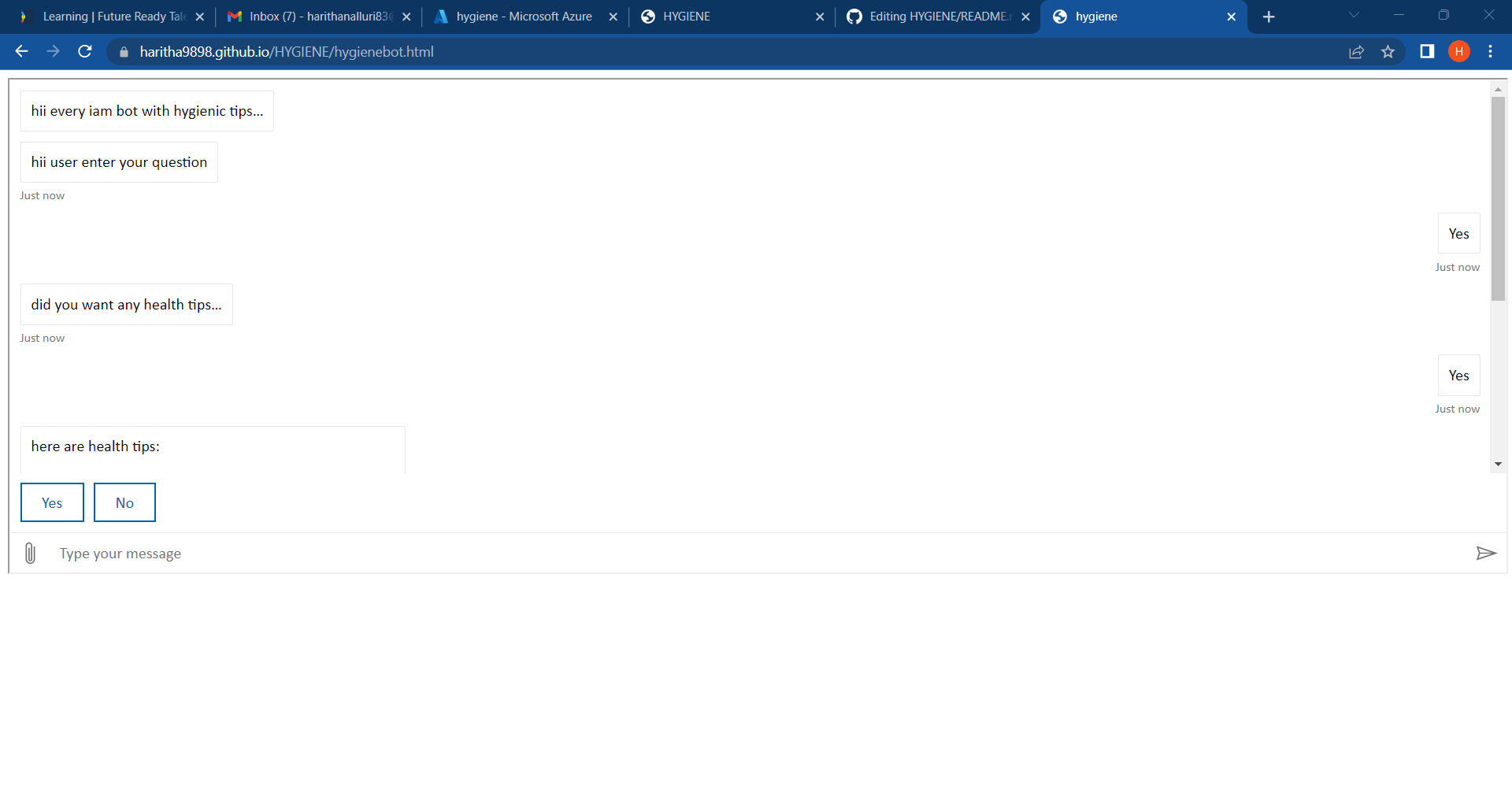Image resolution: width=1512 pixels, height=800 pixels.
Task: Choose the No suggested reply button
Action: [x=124, y=502]
